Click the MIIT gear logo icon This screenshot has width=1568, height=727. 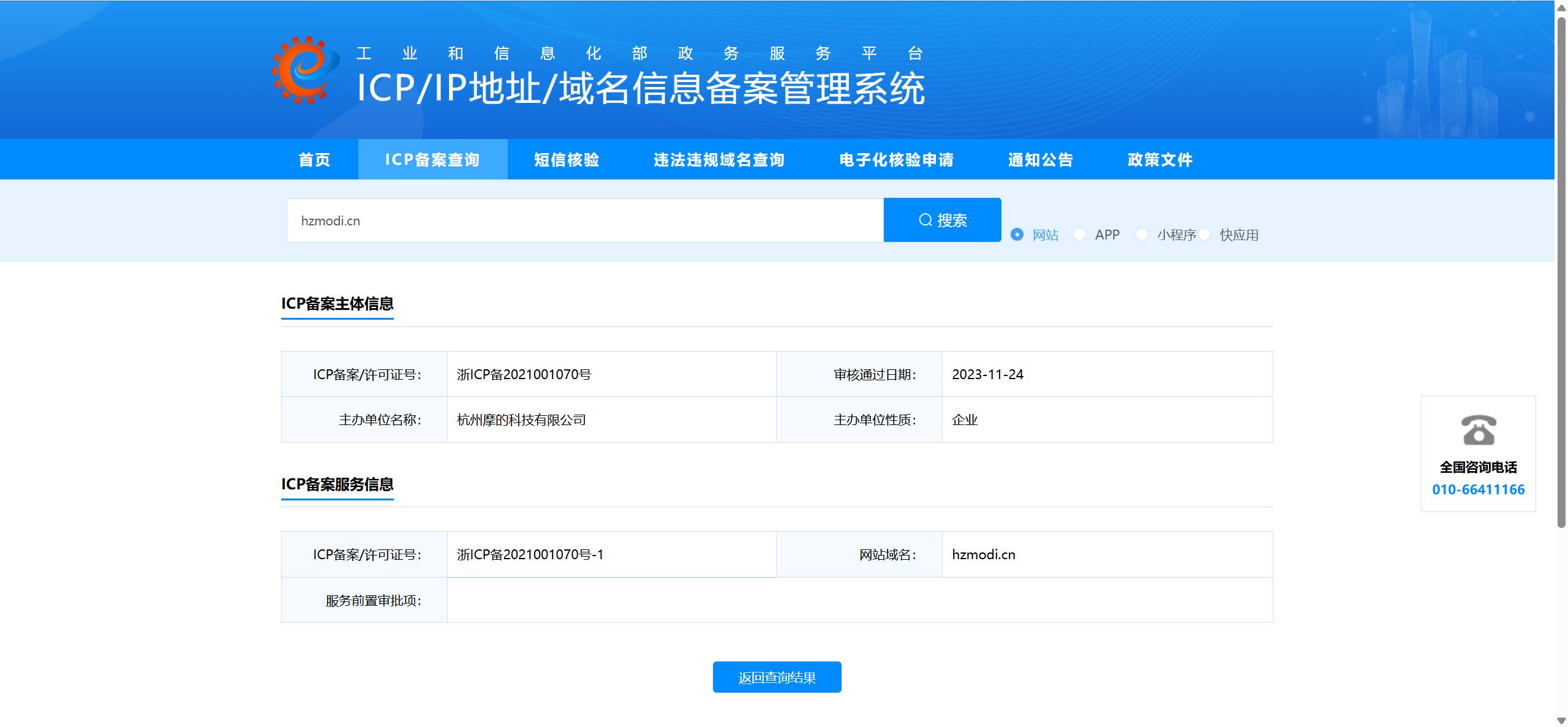(305, 70)
